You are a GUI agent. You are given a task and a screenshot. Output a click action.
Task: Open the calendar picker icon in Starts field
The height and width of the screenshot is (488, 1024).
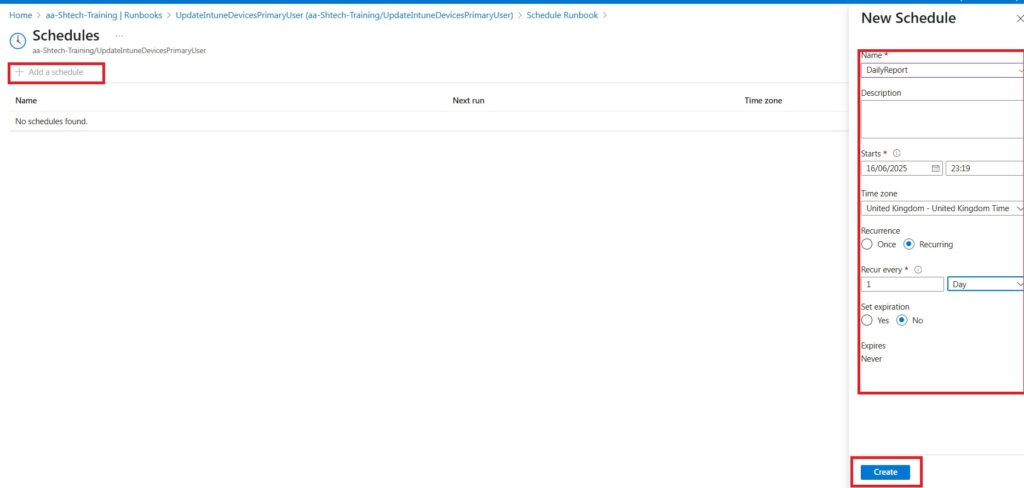(934, 169)
